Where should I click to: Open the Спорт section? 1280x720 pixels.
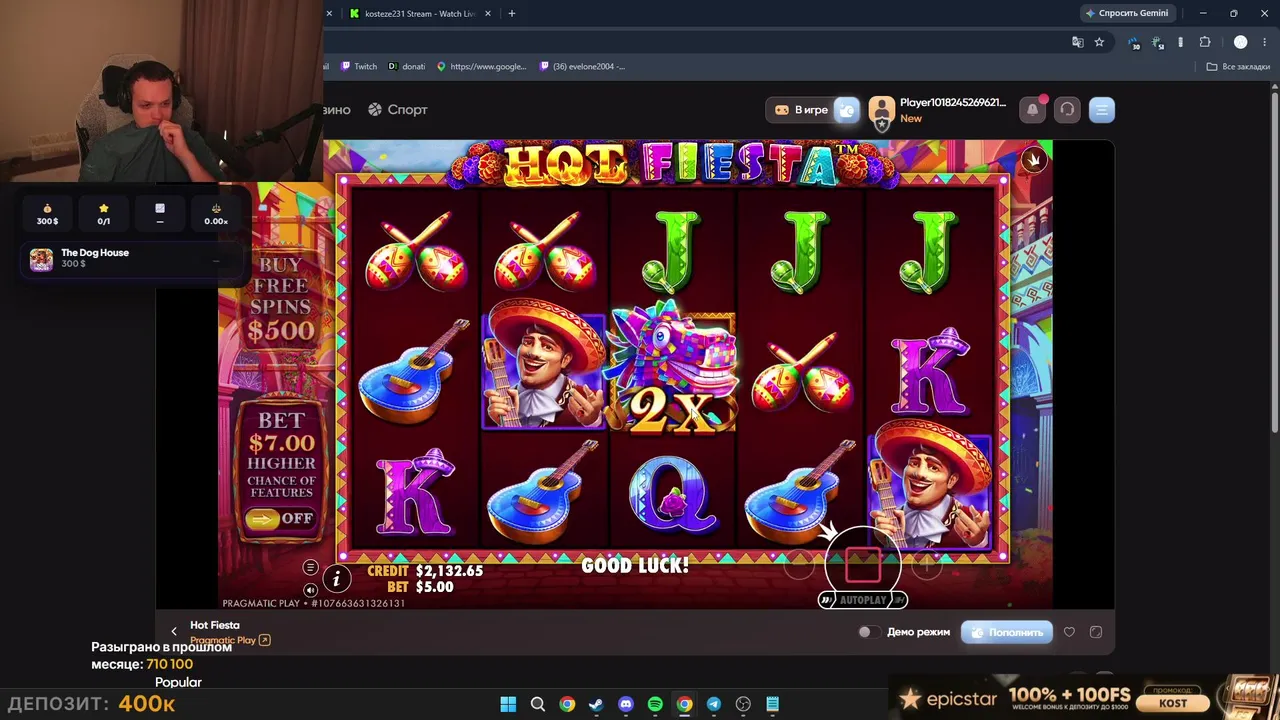tap(398, 110)
